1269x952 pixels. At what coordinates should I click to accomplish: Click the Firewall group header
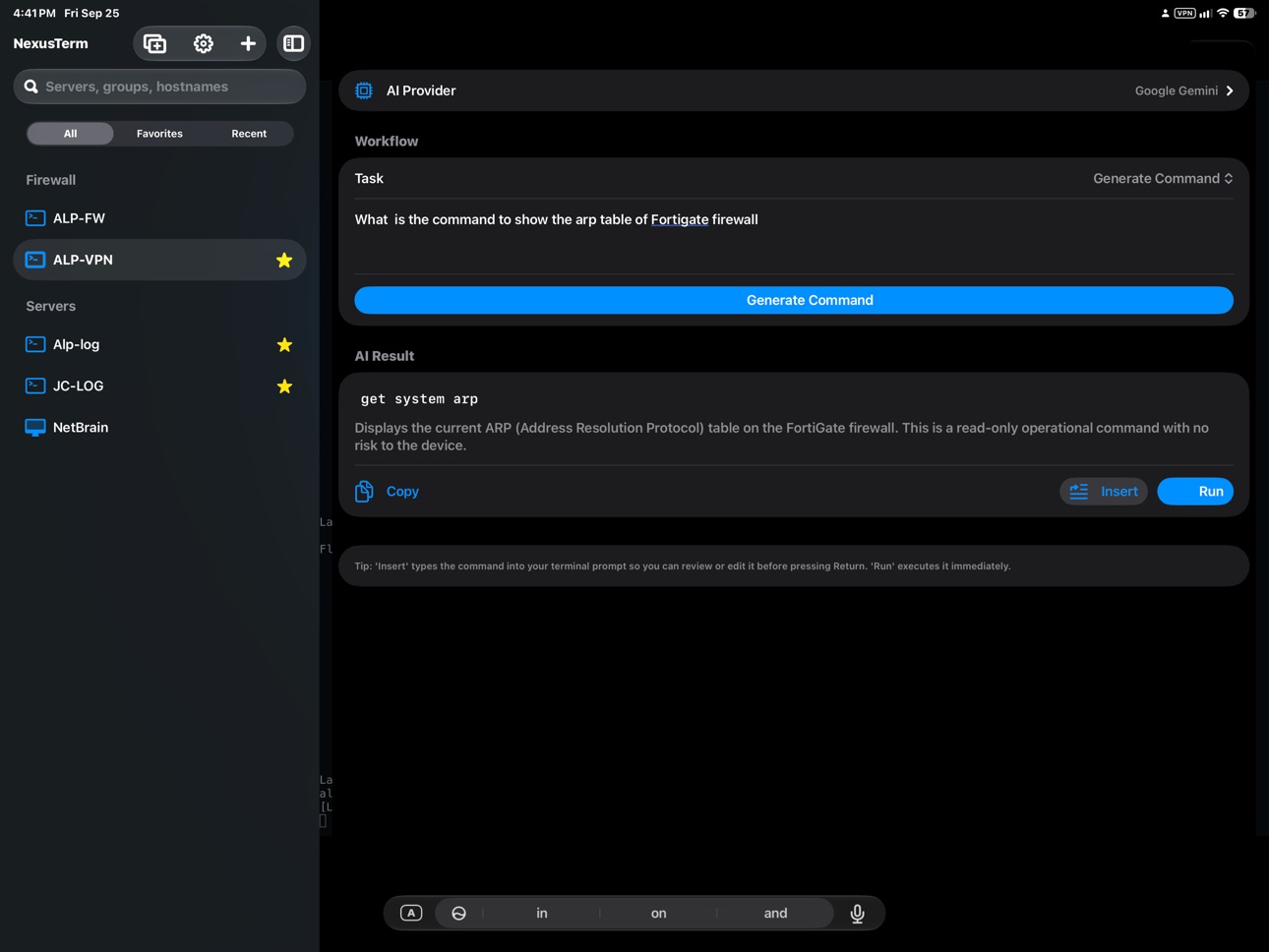51,180
